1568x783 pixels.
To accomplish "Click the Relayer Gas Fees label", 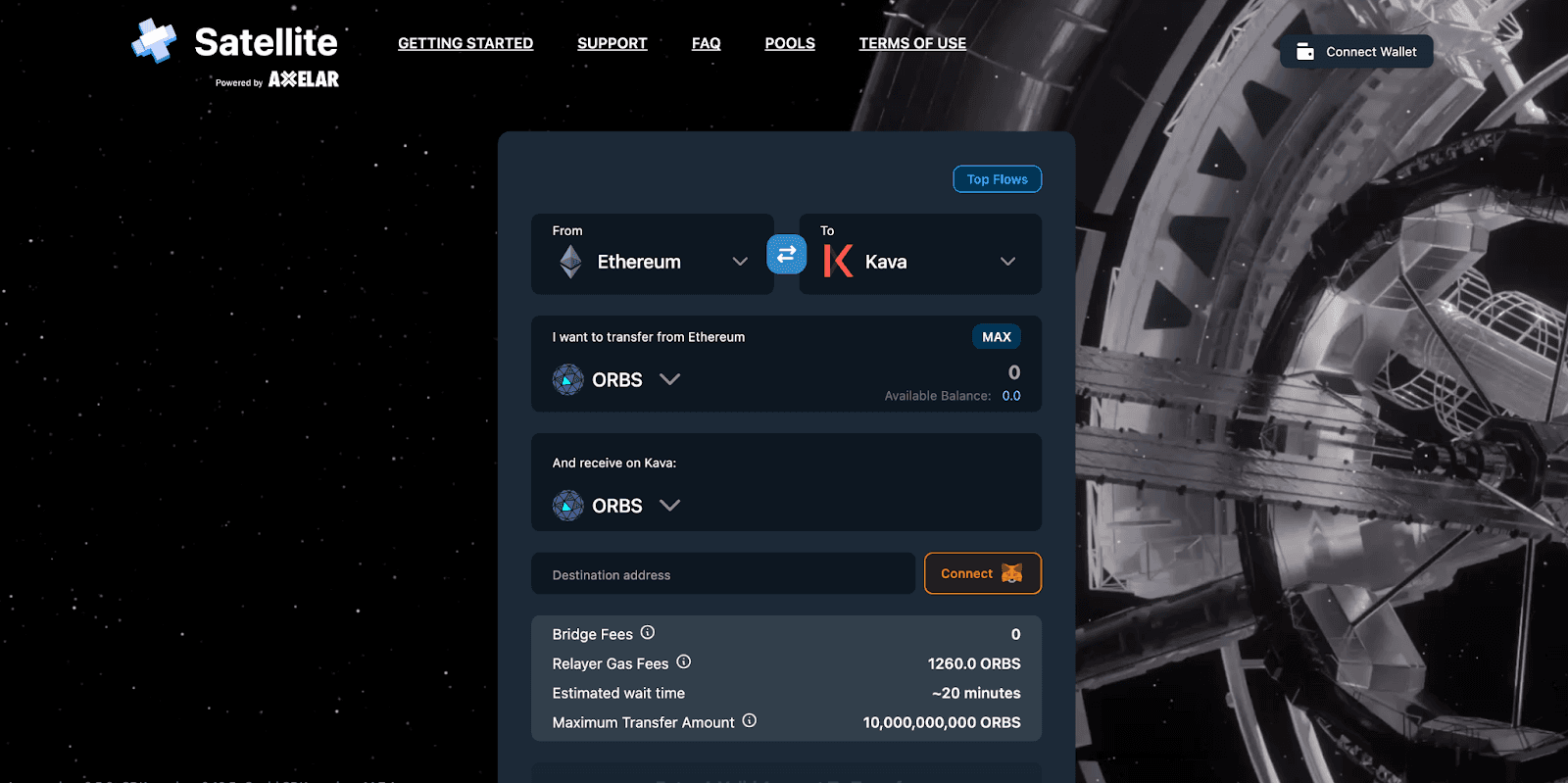I will pos(611,663).
